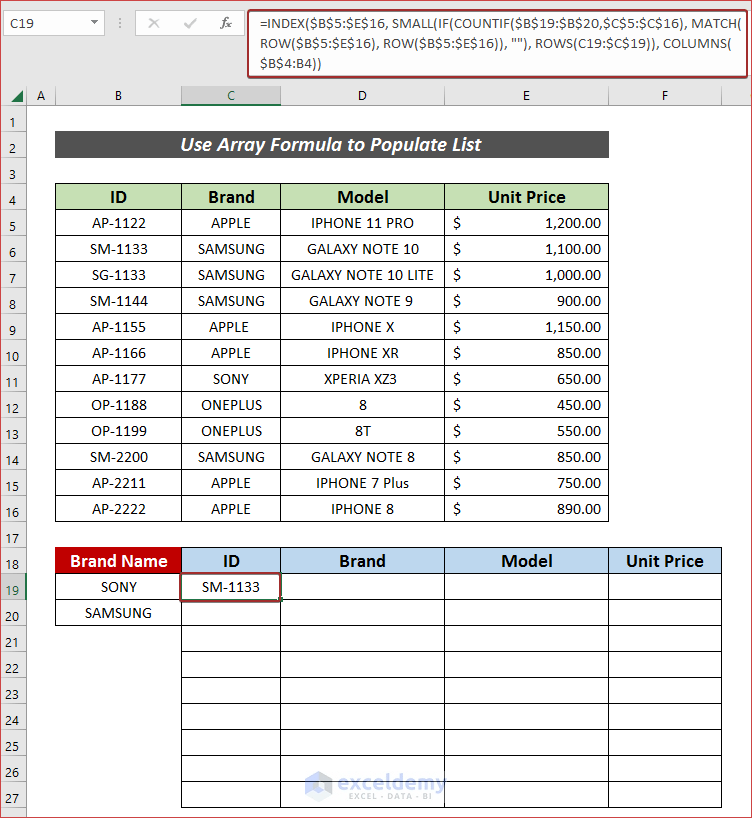The width and height of the screenshot is (752, 818).
Task: Click the SONY brand cell in row 11
Action: [231, 379]
